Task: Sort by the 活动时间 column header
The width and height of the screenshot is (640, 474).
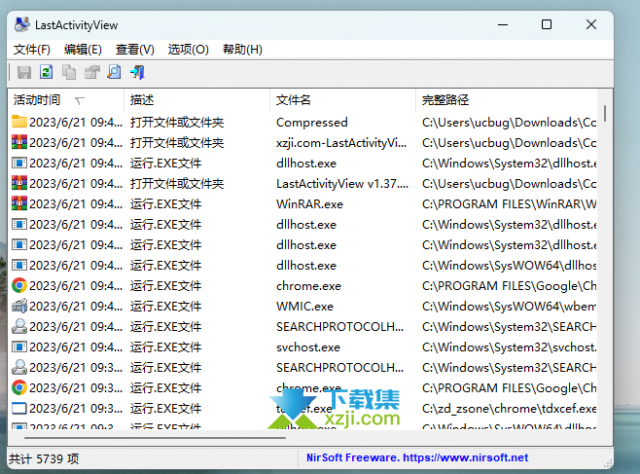Action: pyautogui.click(x=66, y=100)
